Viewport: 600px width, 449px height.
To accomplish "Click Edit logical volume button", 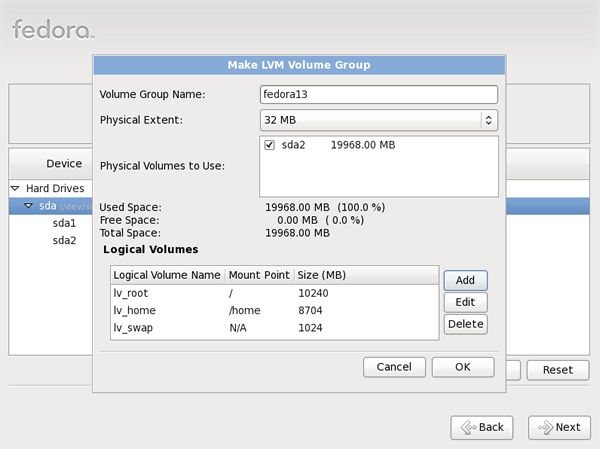I will coord(465,302).
